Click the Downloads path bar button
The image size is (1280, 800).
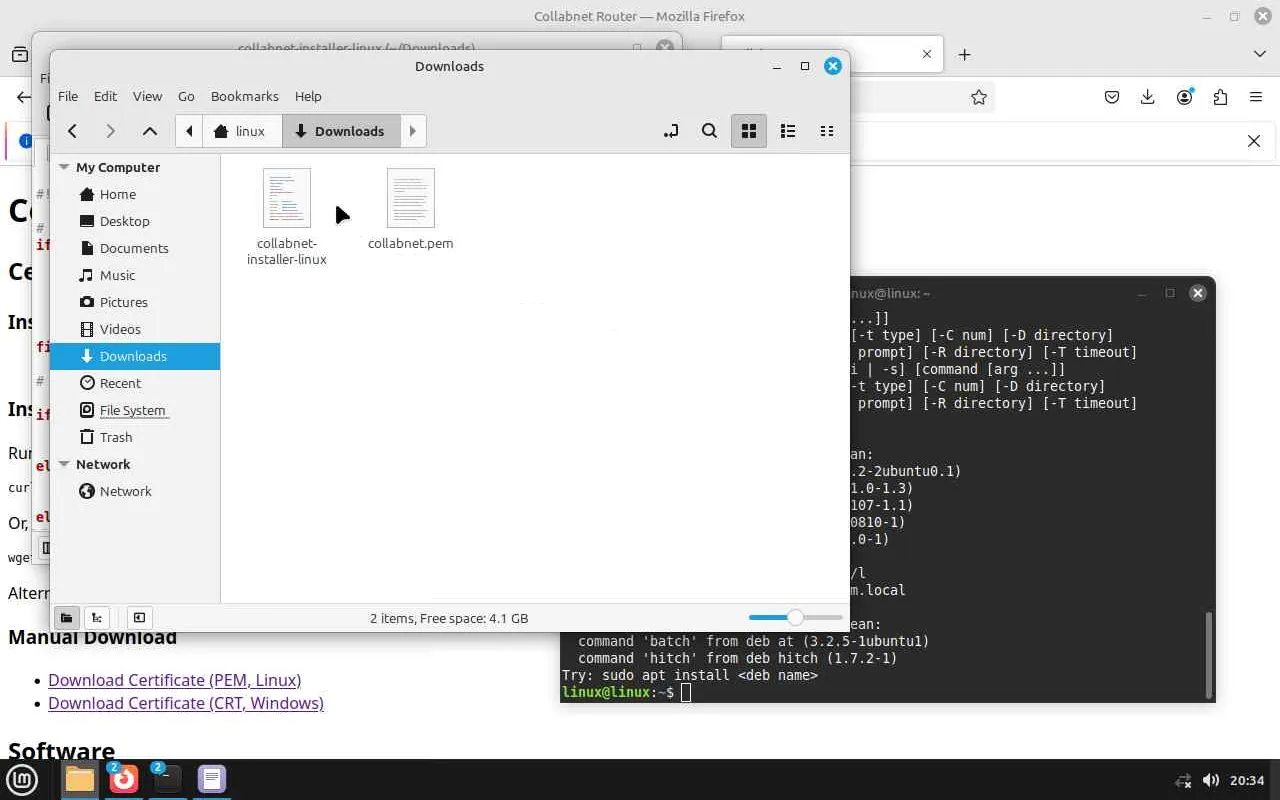click(x=340, y=131)
